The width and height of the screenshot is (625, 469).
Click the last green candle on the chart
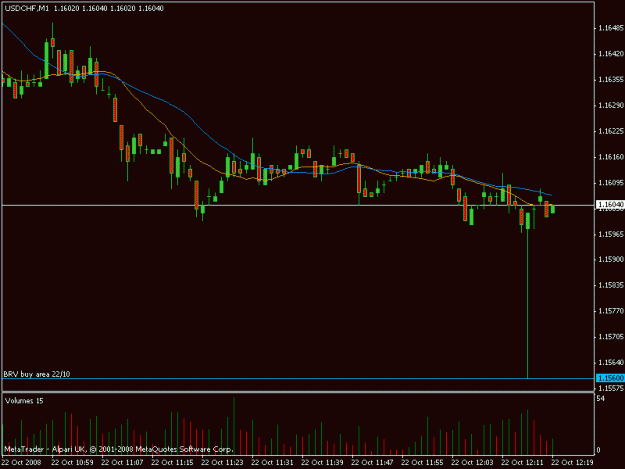point(552,209)
